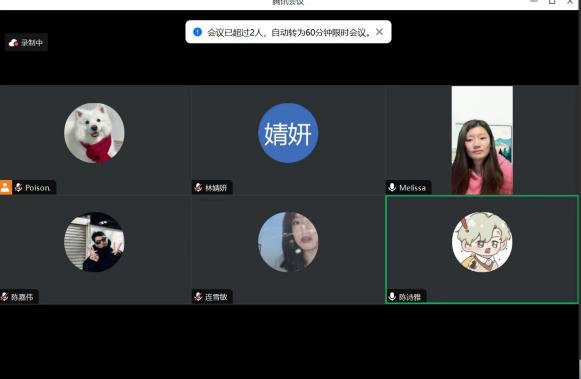Click 林婧妍's muted microphone icon

[198, 187]
